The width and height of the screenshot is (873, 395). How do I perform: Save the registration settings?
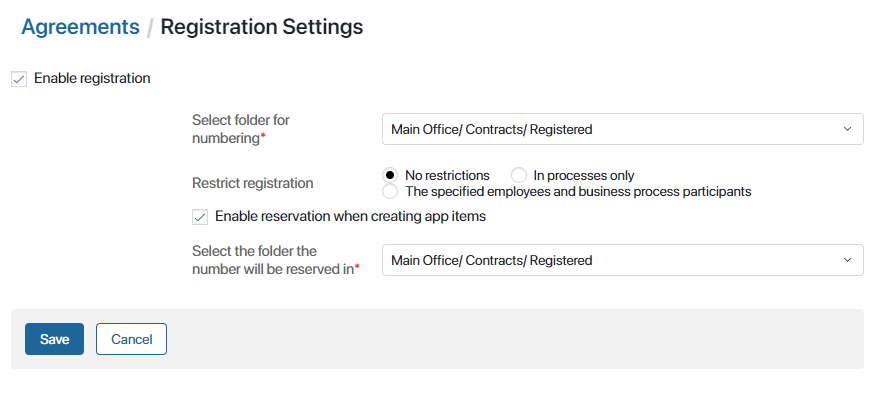click(55, 339)
